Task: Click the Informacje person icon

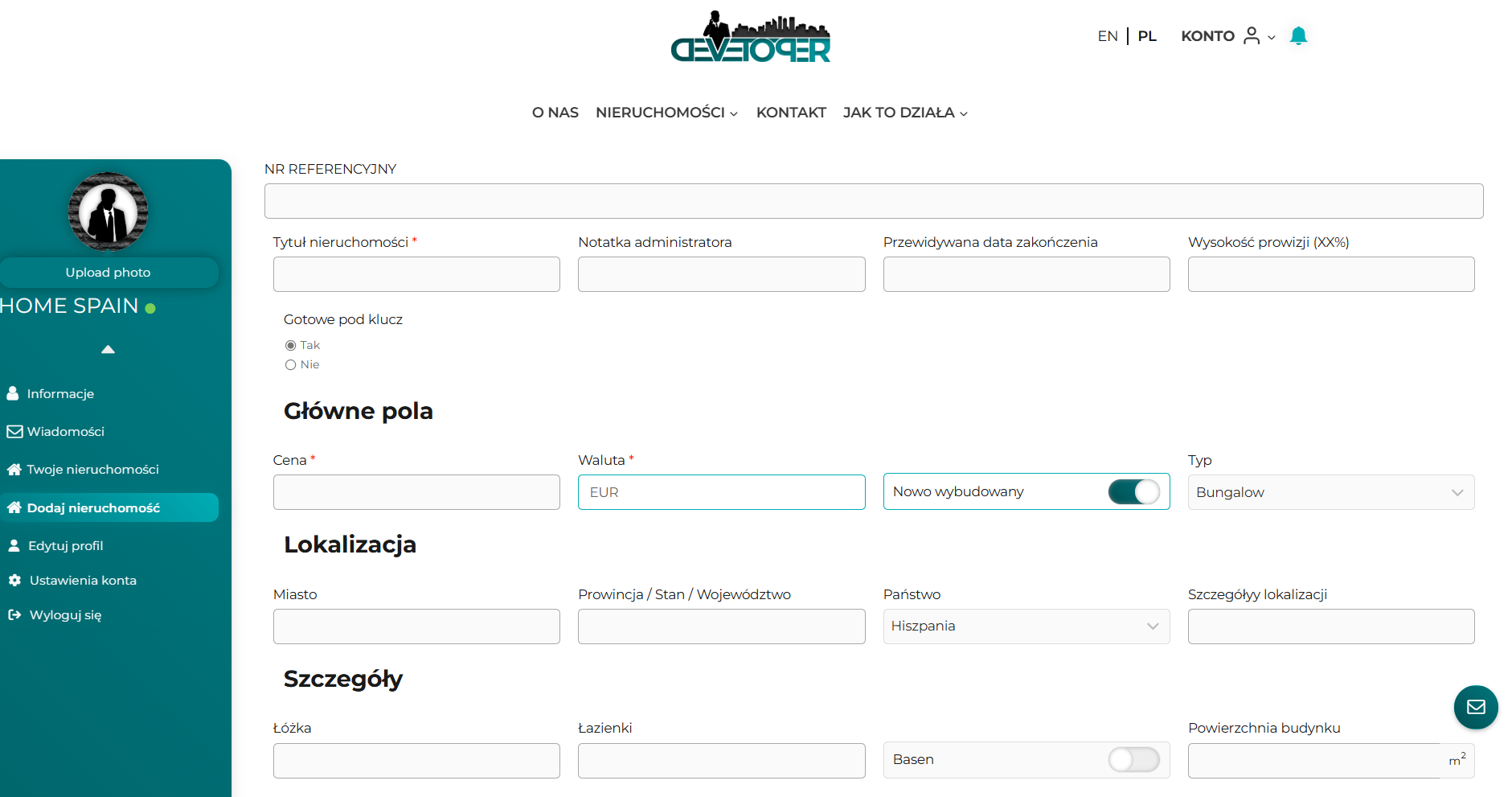Action: 13,393
